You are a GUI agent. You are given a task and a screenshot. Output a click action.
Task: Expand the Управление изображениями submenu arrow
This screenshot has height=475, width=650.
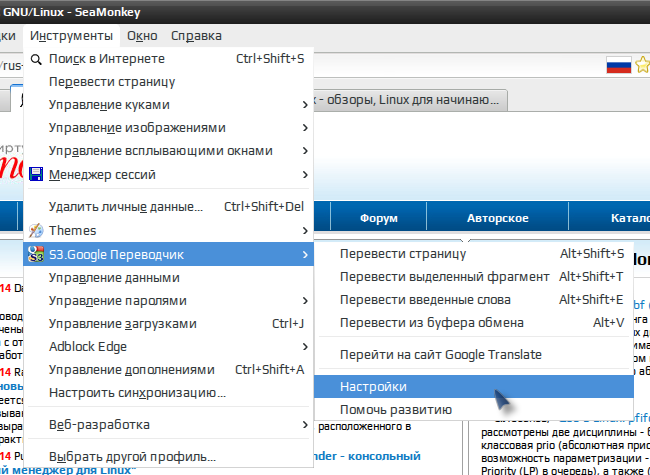(305, 128)
